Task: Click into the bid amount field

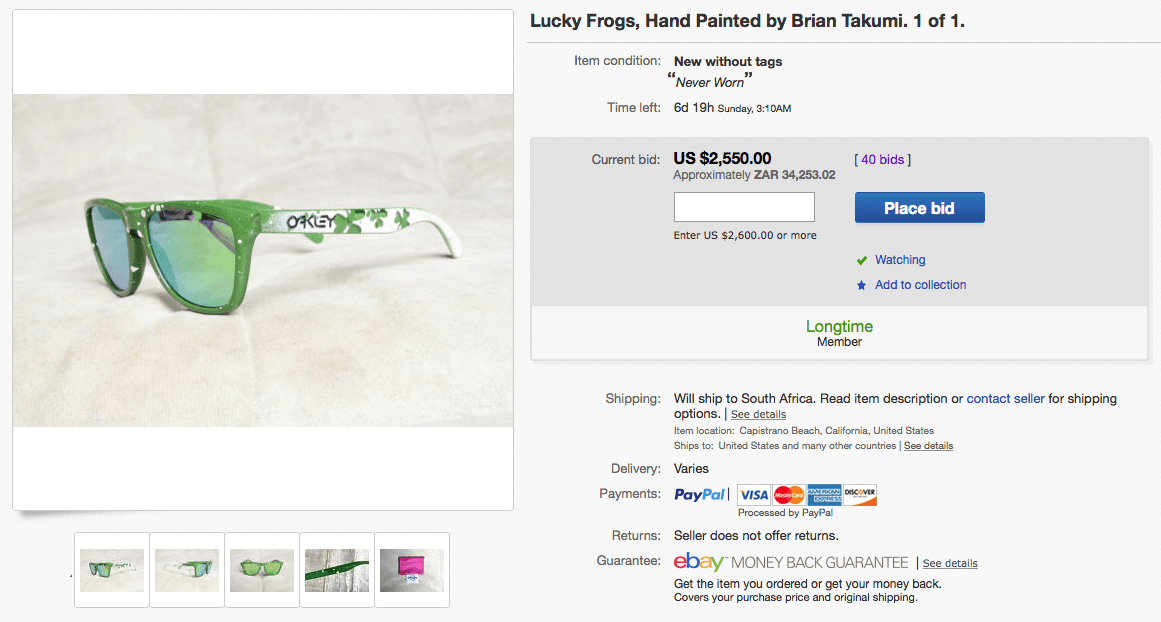Action: (744, 207)
